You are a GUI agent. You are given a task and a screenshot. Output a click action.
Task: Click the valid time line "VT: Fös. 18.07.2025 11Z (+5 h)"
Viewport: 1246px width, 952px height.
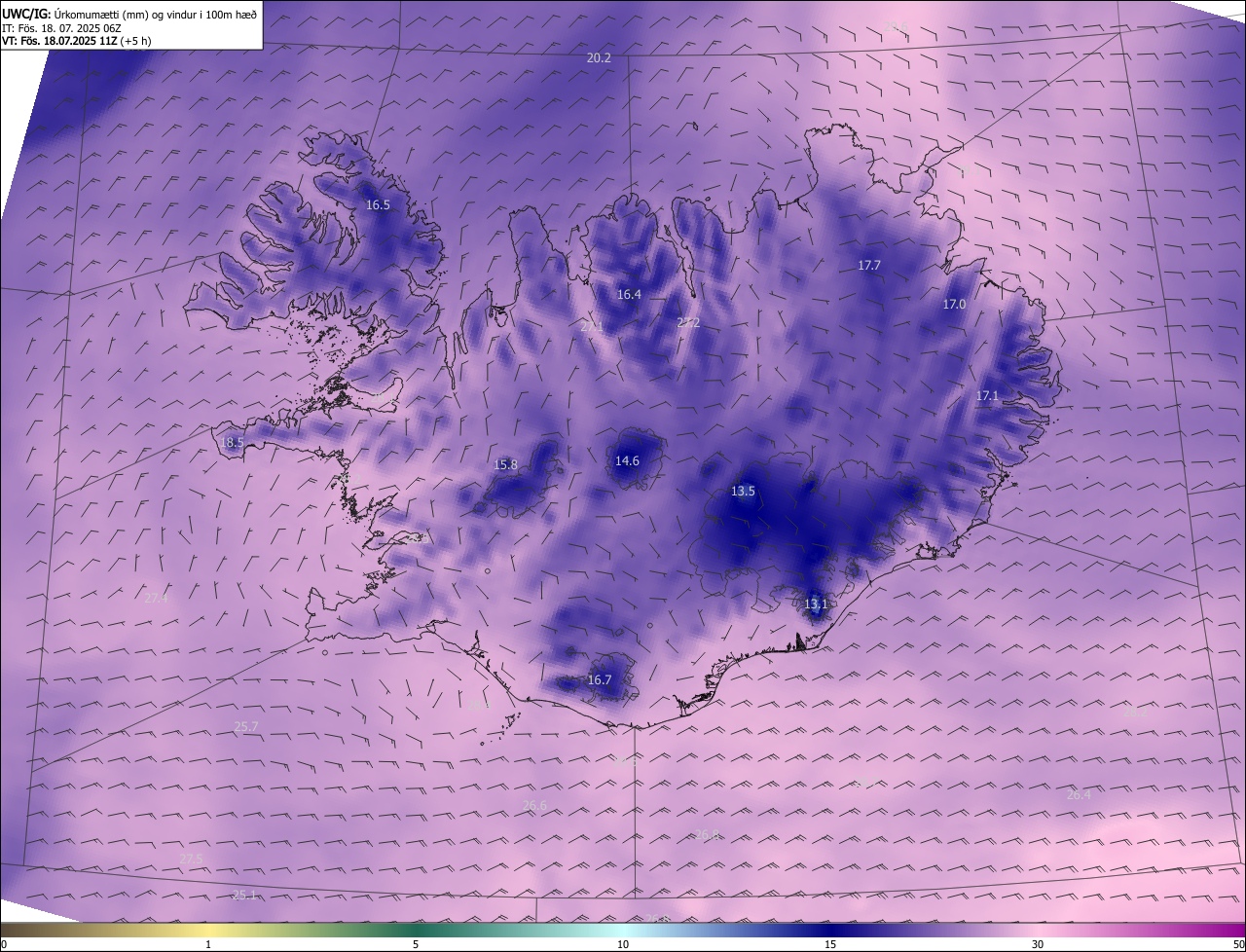(76, 41)
